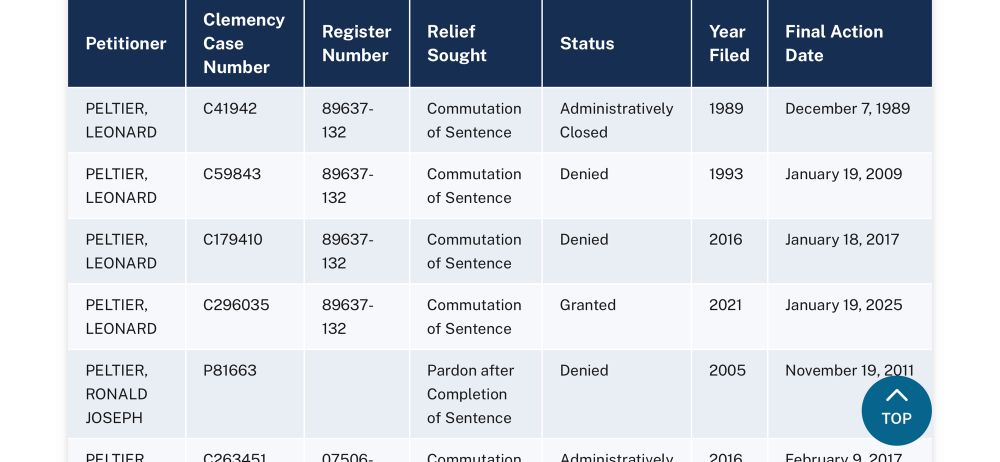Click the December 7, 1989 date cell
1000x462 pixels.
pyautogui.click(x=850, y=120)
